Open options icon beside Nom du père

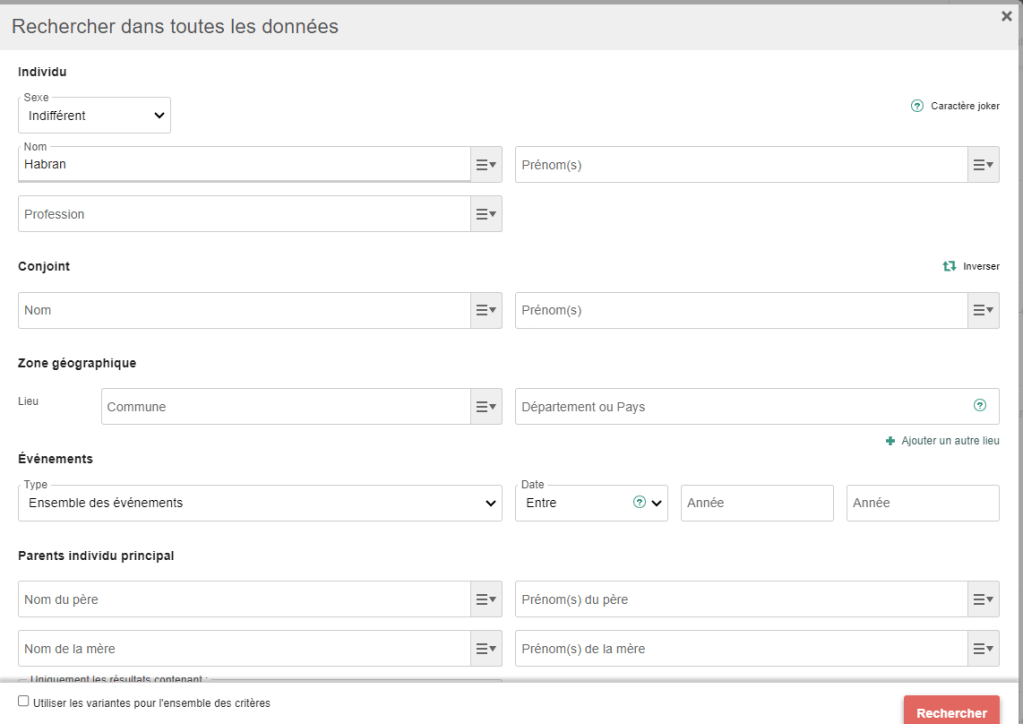pyautogui.click(x=486, y=600)
